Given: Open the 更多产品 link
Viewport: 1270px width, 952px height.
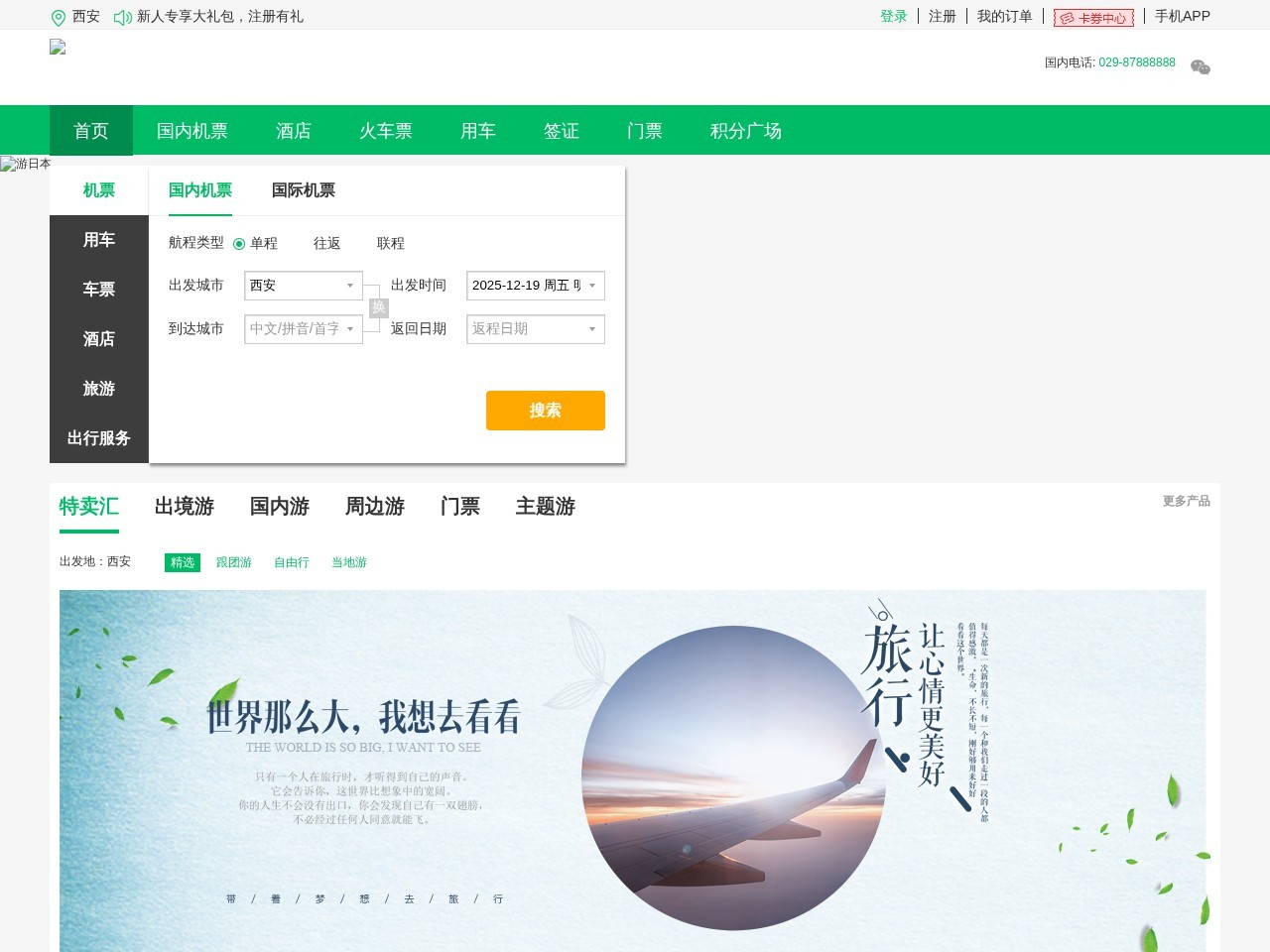Looking at the screenshot, I should tap(1185, 502).
